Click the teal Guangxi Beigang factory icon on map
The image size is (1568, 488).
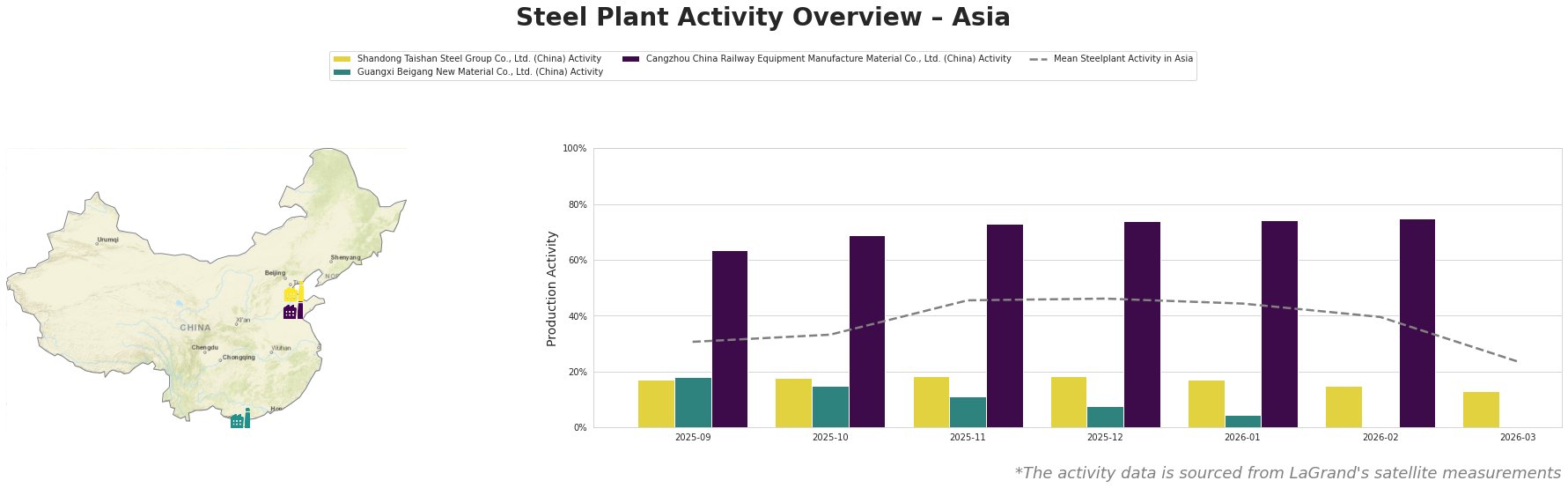pyautogui.click(x=239, y=419)
